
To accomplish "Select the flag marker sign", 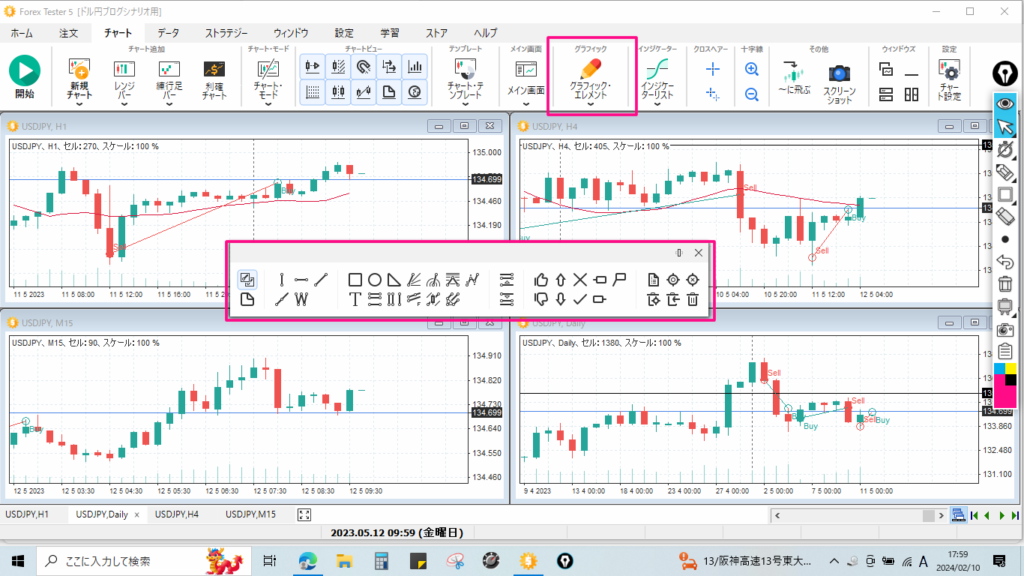I will click(620, 280).
